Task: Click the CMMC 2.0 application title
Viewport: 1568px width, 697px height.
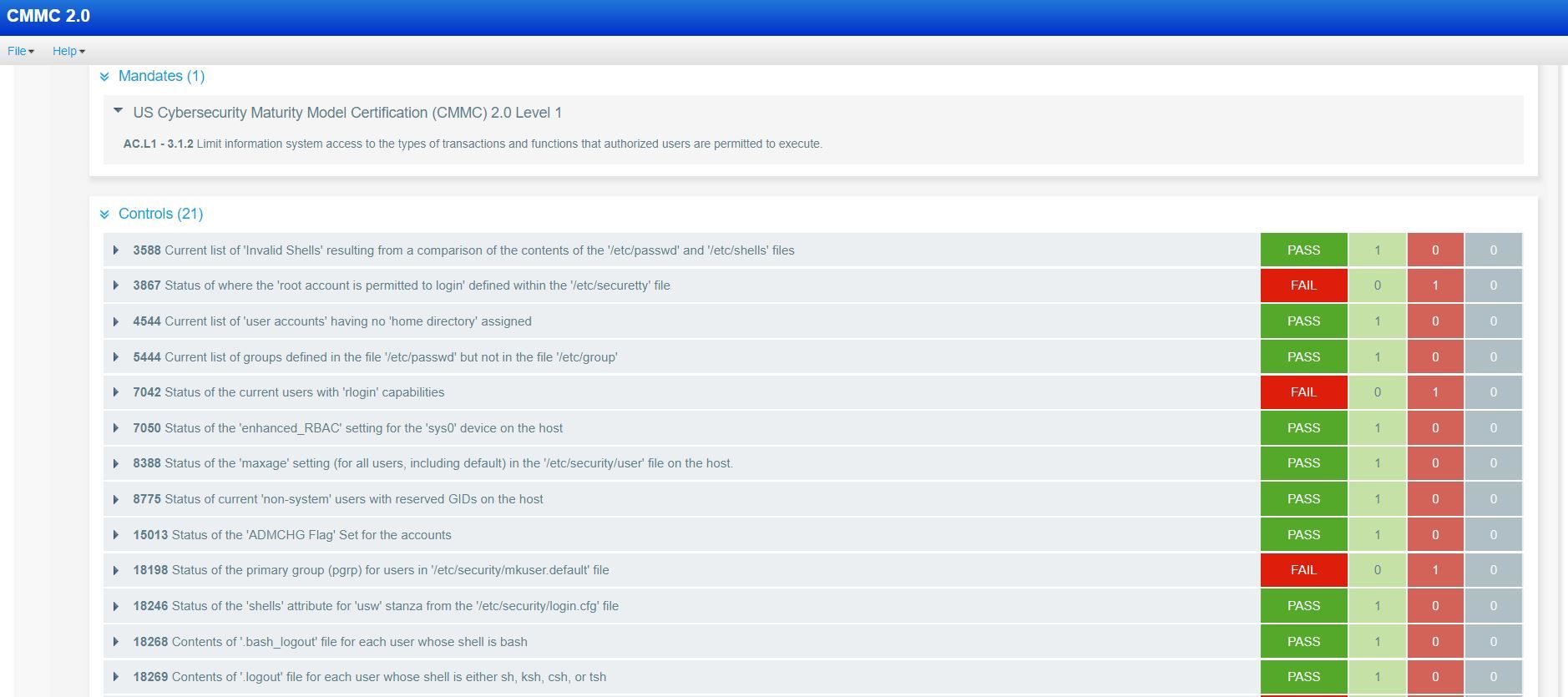Action: point(48,16)
